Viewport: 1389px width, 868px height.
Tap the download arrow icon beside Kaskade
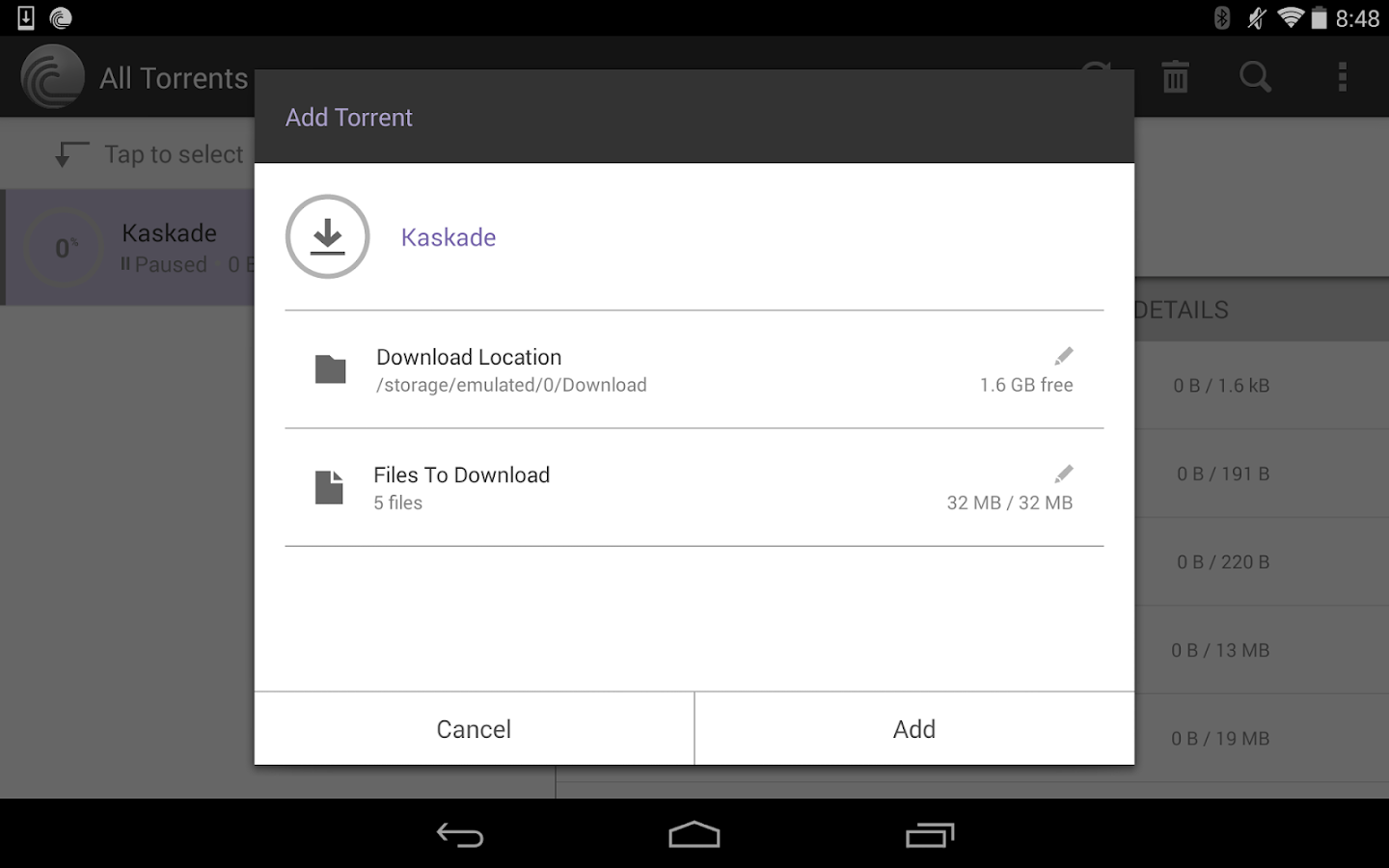pos(328,236)
